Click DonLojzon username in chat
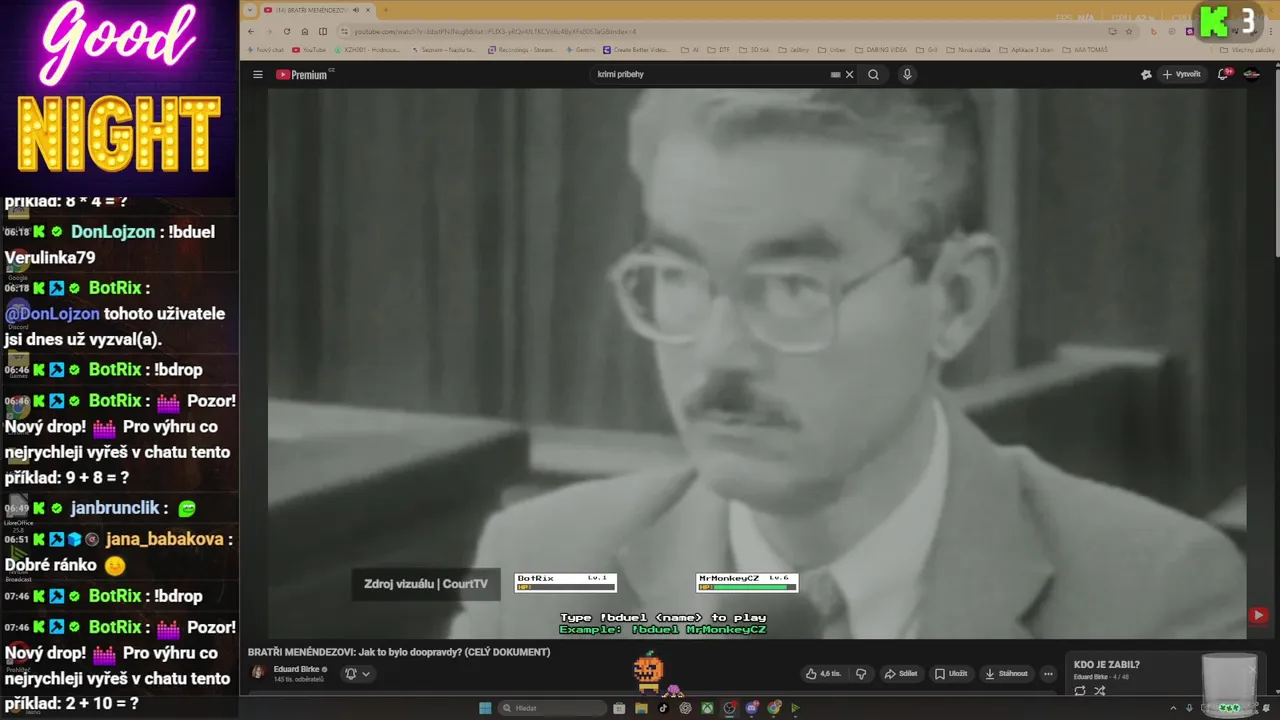The width and height of the screenshot is (1280, 720). click(113, 232)
